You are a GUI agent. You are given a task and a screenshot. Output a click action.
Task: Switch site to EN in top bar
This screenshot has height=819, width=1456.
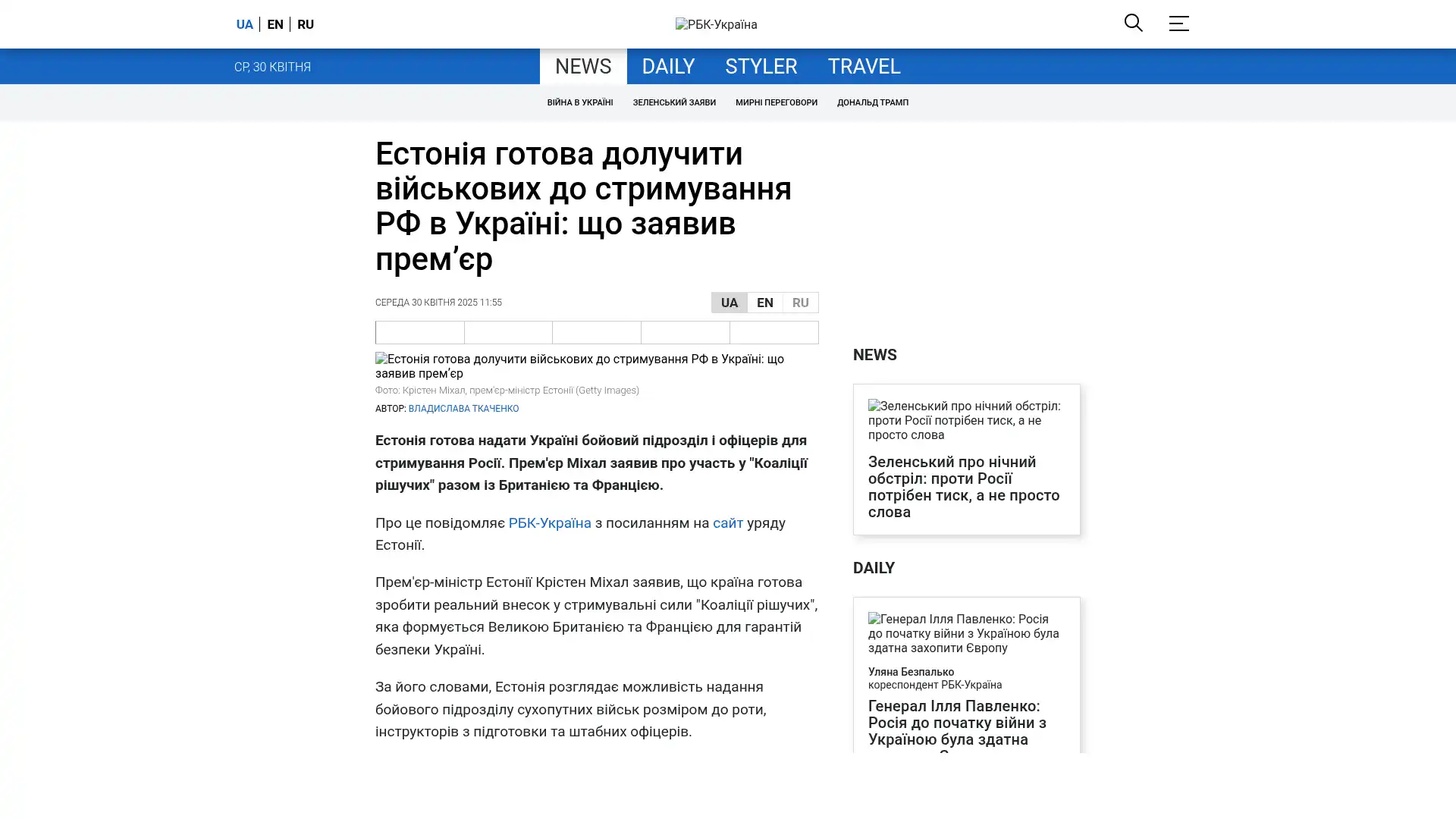tap(275, 24)
